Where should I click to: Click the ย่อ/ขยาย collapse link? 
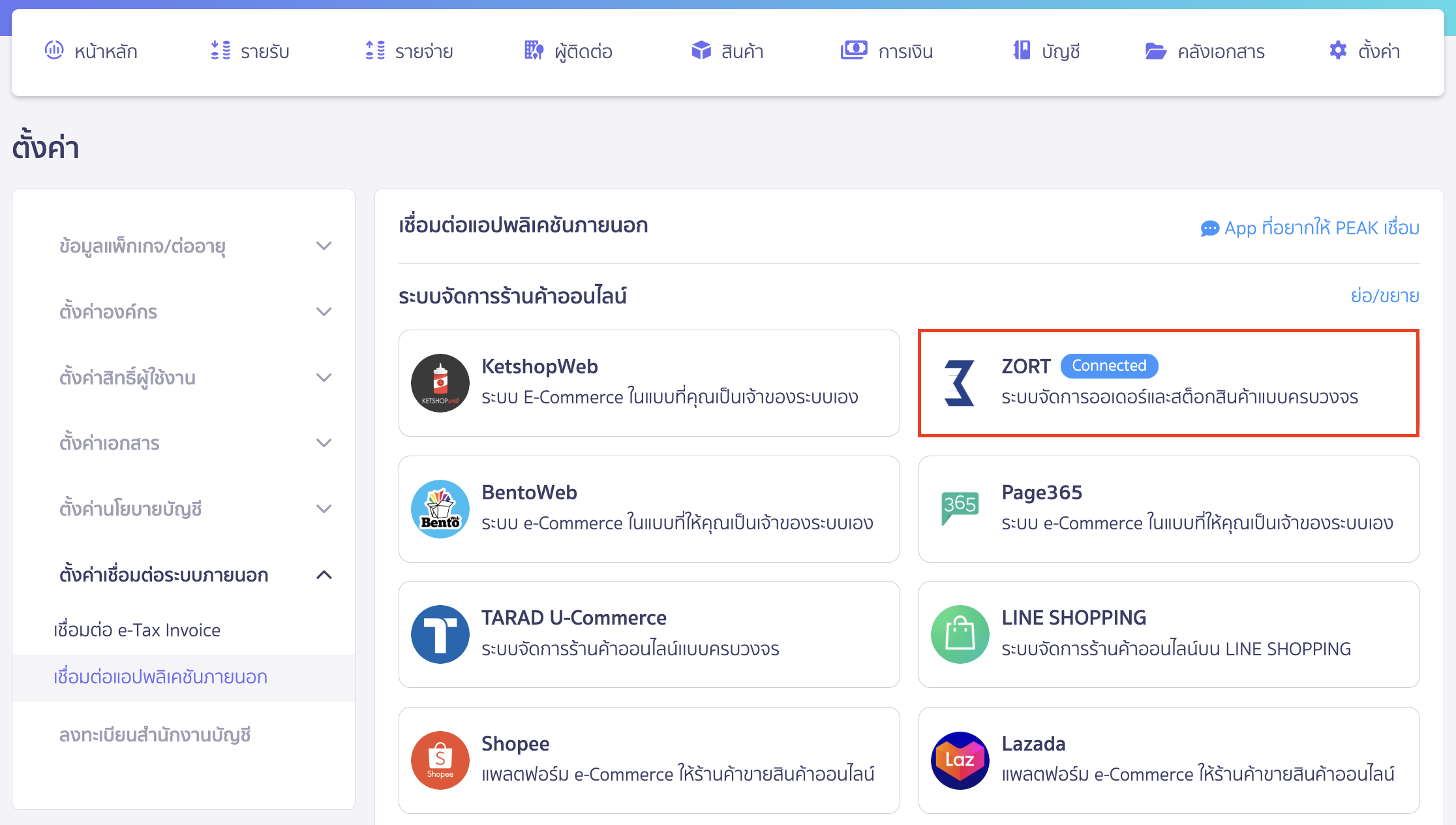coord(1384,296)
